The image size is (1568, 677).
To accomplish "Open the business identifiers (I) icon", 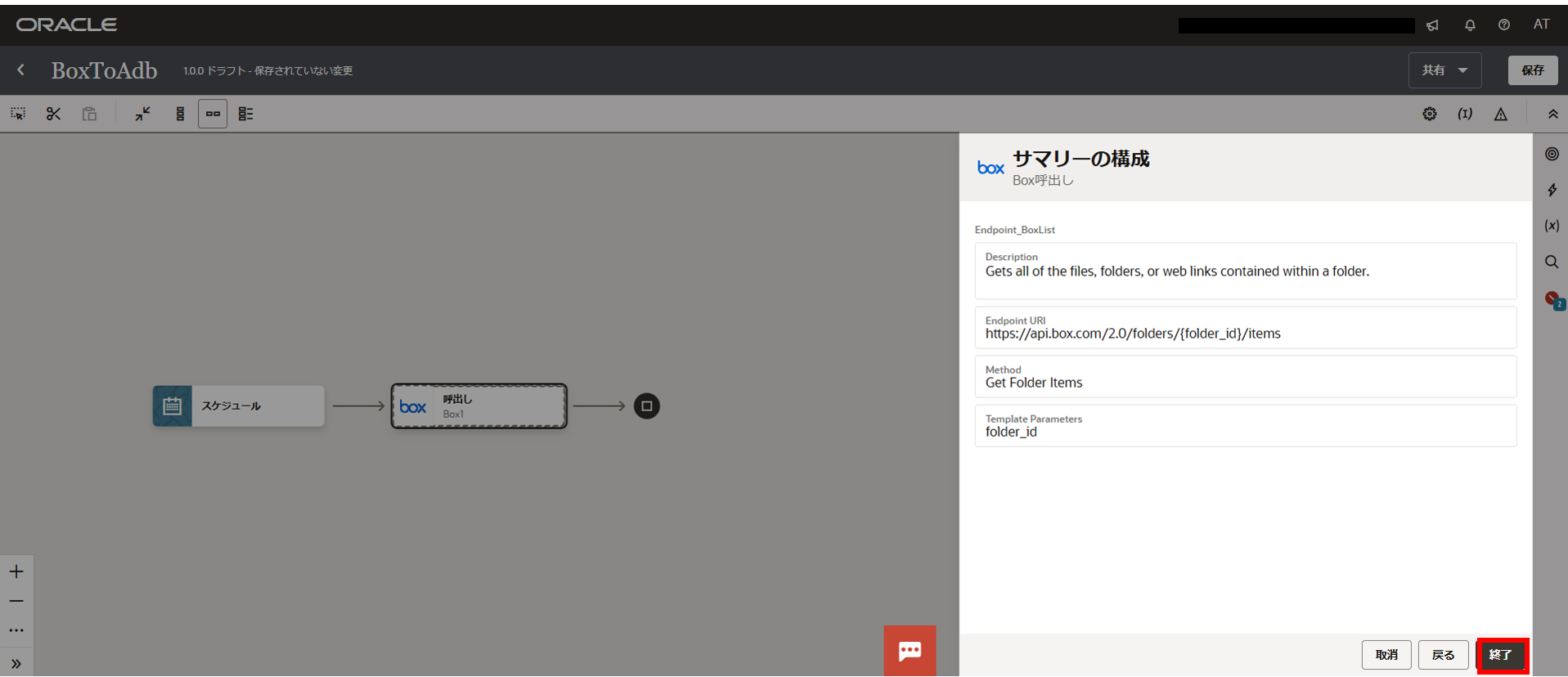I will click(1465, 114).
